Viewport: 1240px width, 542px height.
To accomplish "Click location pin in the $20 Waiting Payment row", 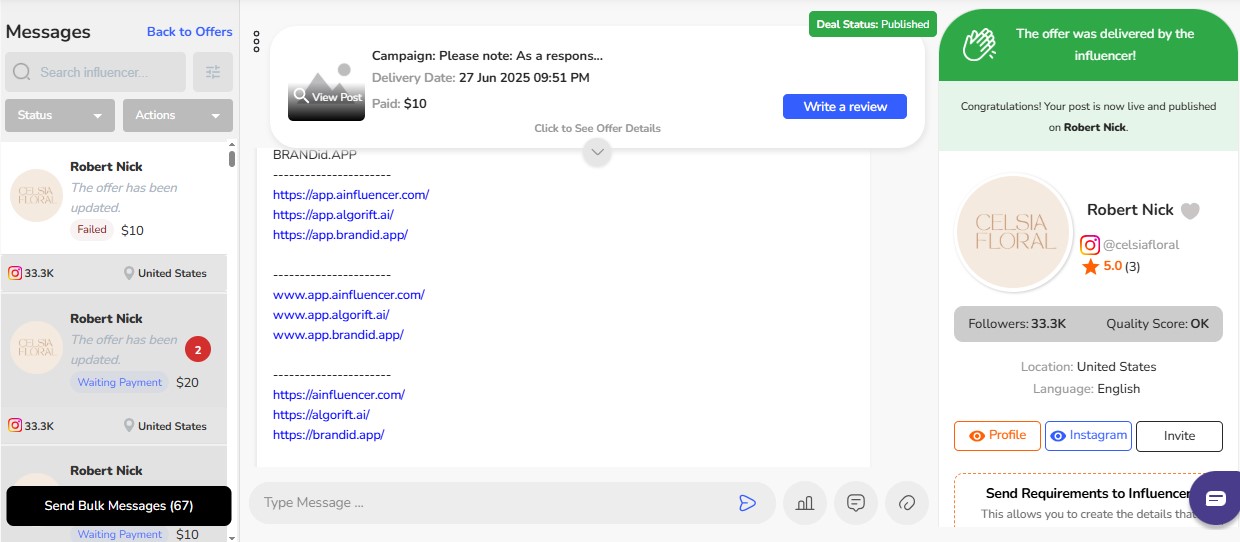I will (129, 426).
